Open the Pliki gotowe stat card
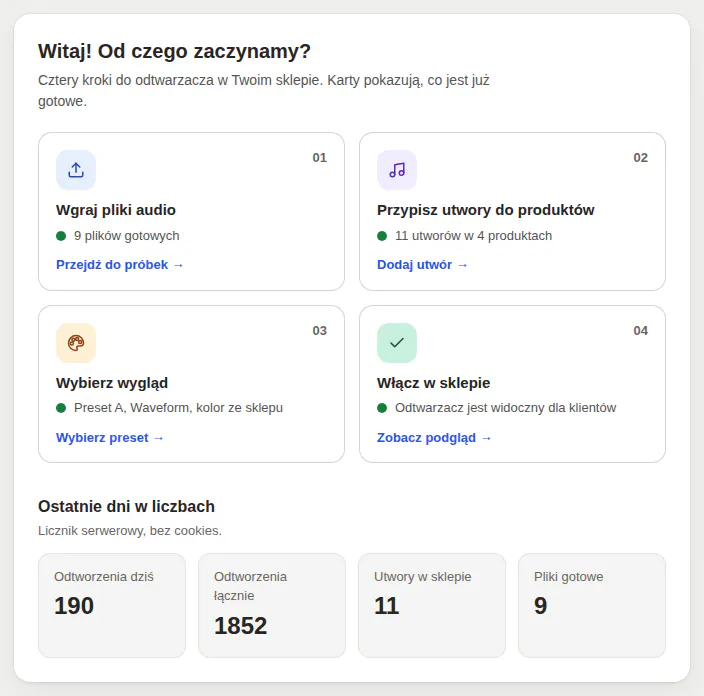Viewport: 704px width, 696px height. click(592, 605)
